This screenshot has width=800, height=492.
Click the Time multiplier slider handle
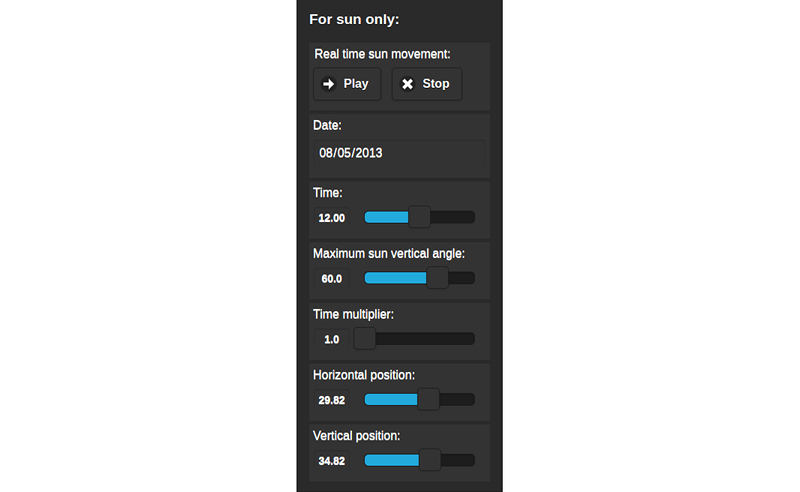tap(365, 339)
